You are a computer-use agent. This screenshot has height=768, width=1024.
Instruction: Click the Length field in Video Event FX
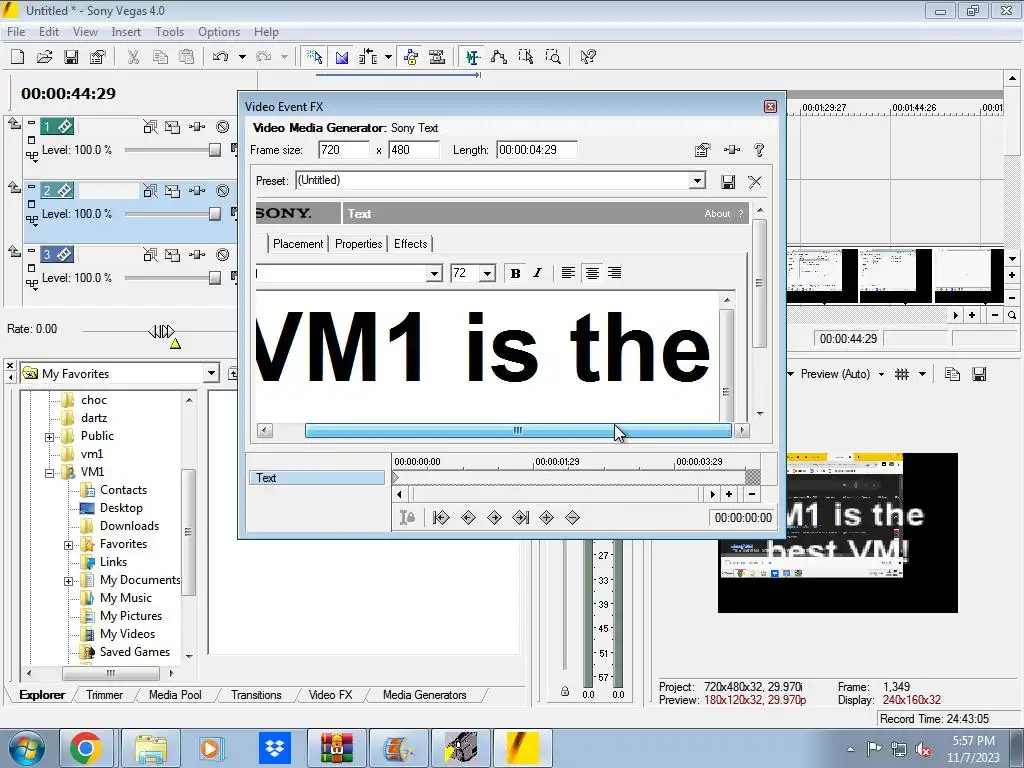tap(536, 150)
